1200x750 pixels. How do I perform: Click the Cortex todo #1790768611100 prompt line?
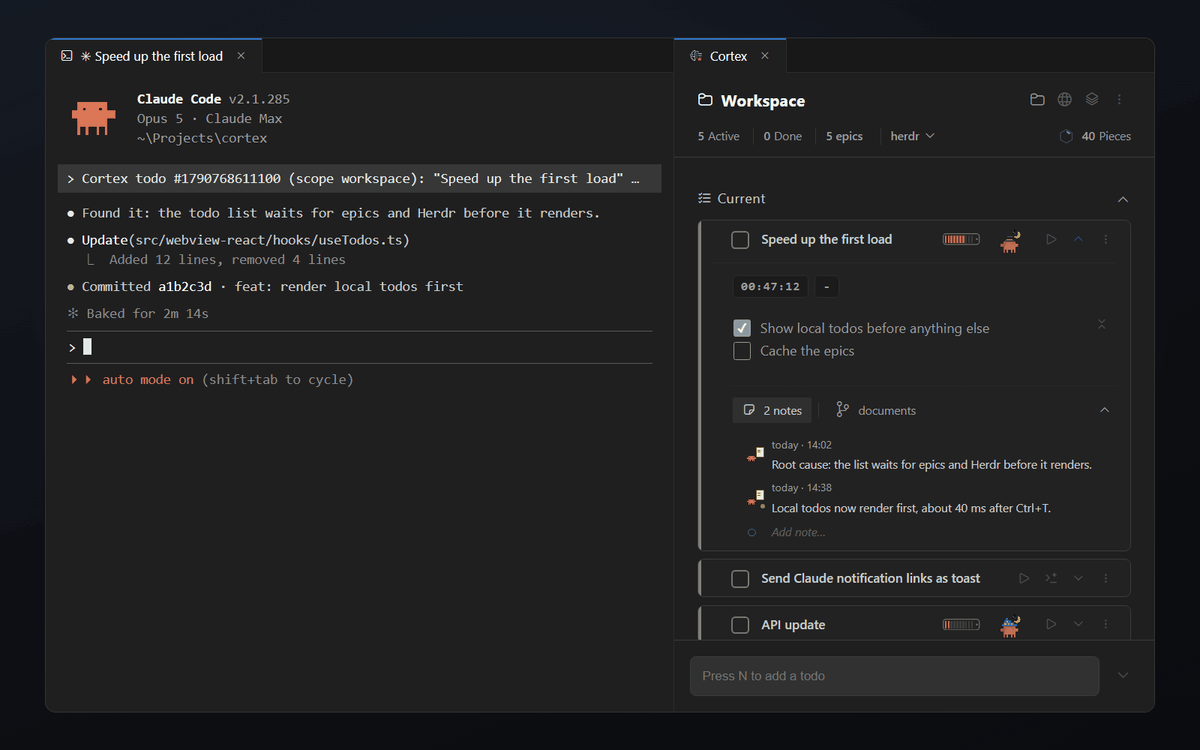(x=359, y=179)
